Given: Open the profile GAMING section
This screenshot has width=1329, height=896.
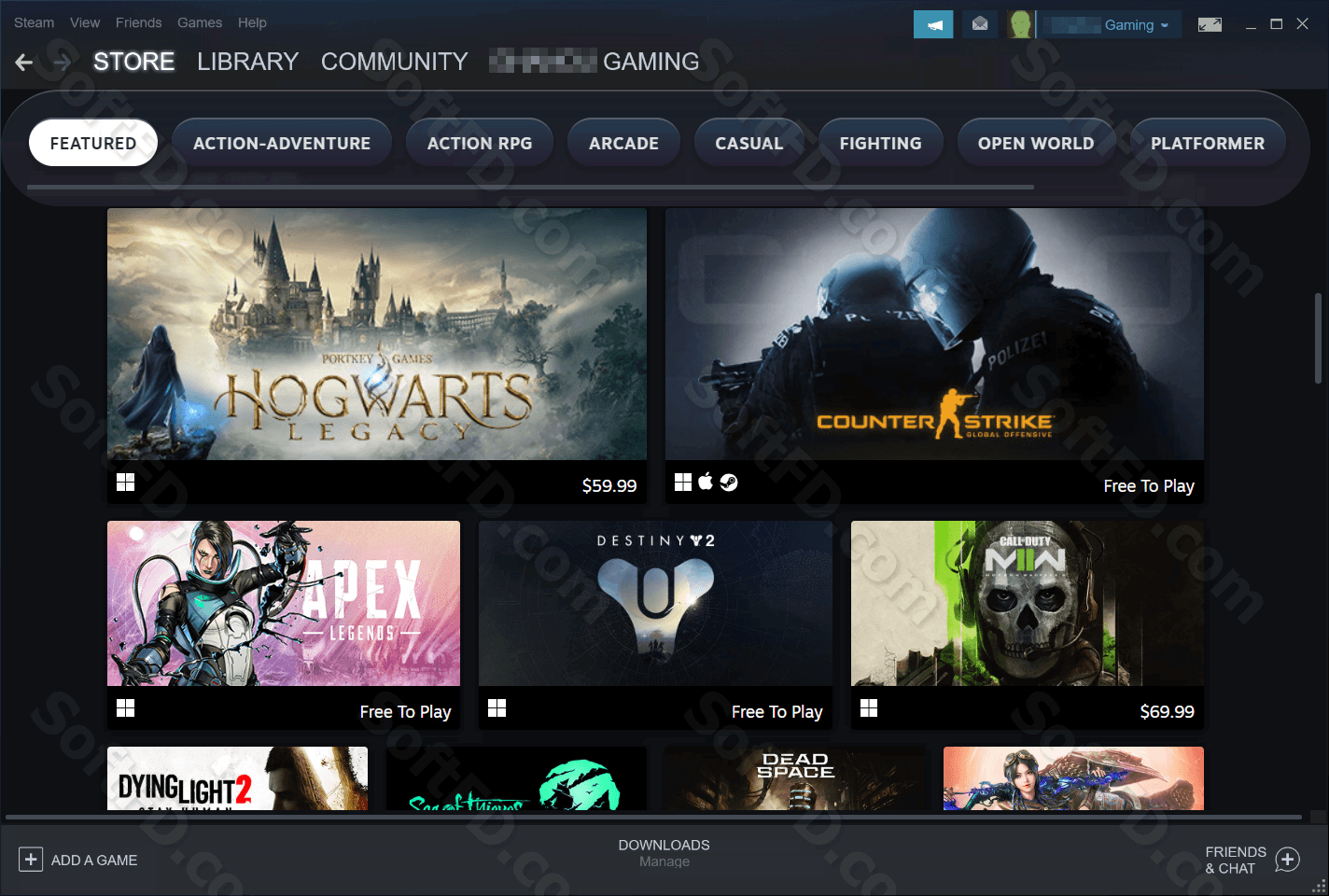Looking at the screenshot, I should pyautogui.click(x=594, y=62).
